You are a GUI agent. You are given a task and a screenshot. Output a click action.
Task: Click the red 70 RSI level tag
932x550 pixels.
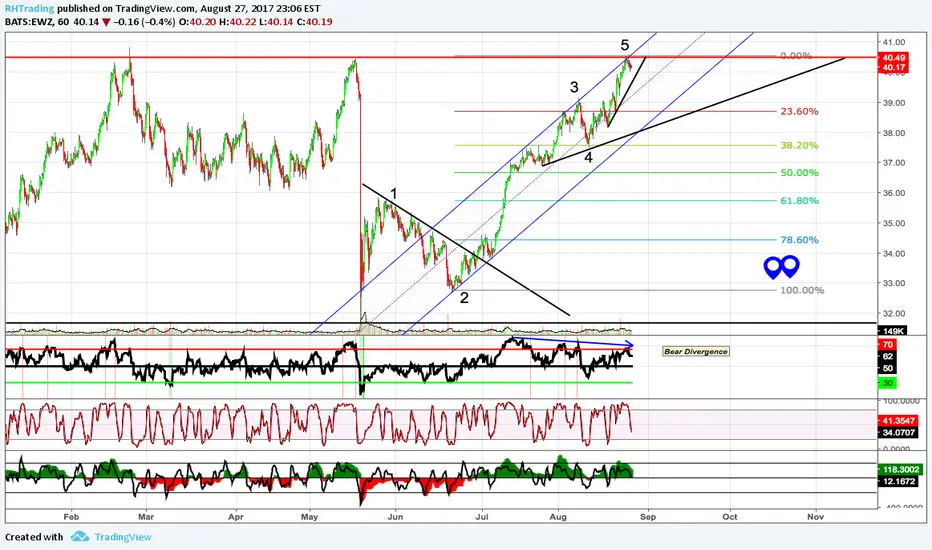[887, 345]
